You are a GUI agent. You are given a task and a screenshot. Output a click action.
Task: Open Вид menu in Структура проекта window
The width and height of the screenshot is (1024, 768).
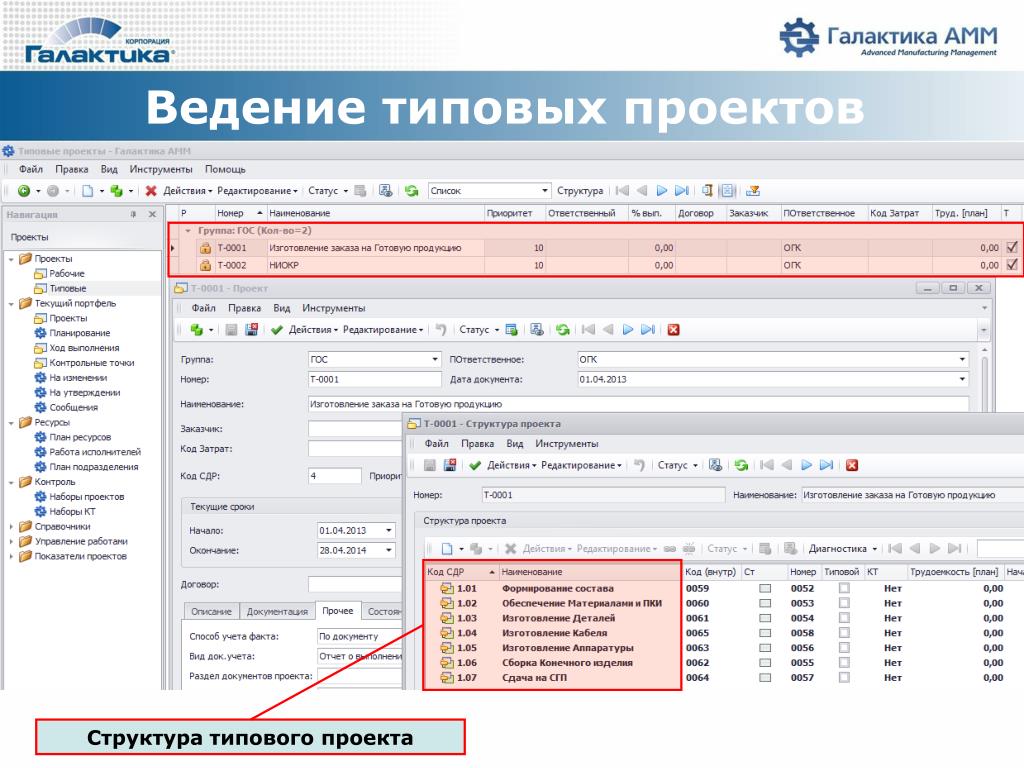pyautogui.click(x=515, y=443)
